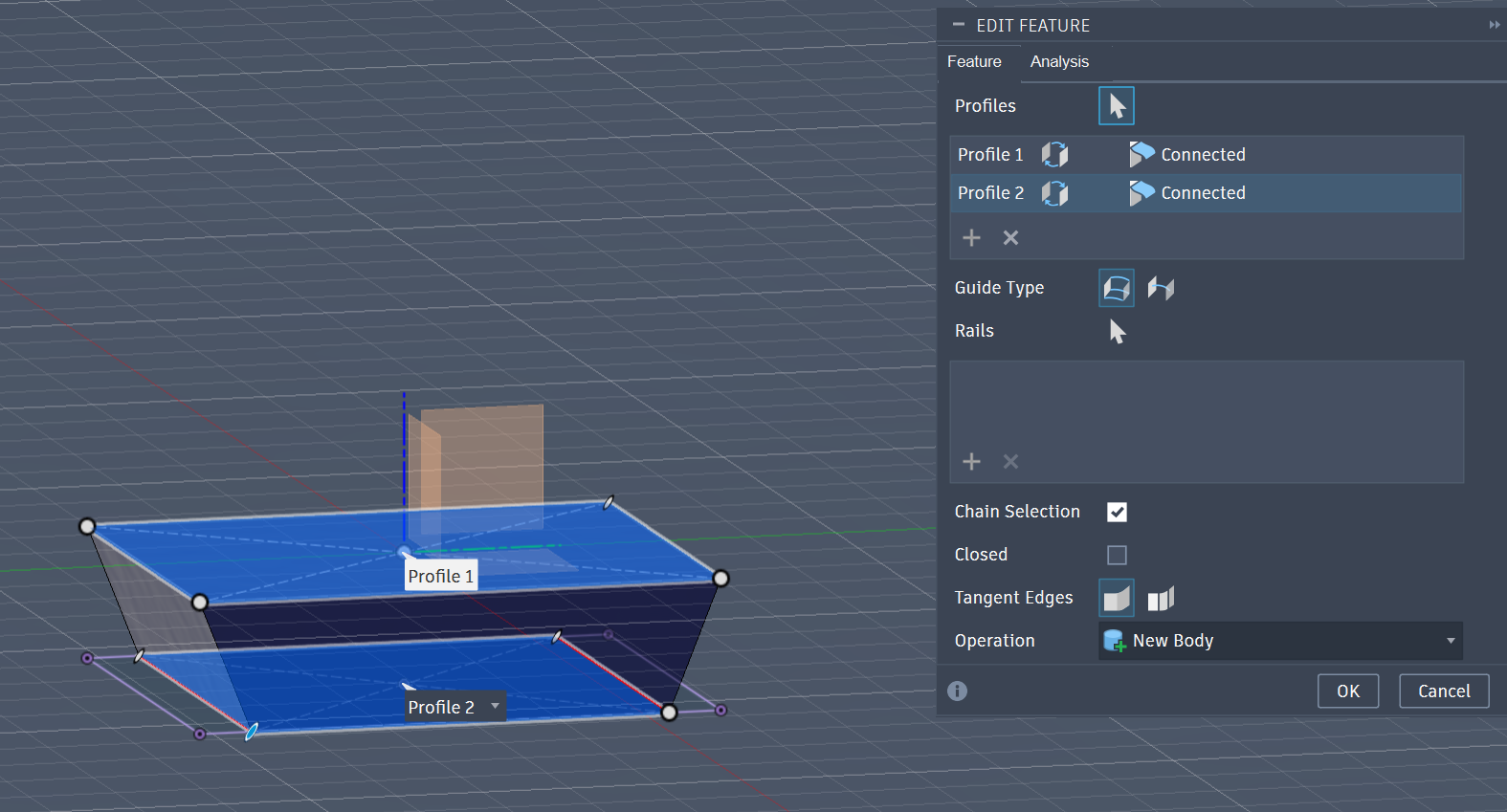Collapse the Edit Feature dialog with the minus icon
Viewport: 1507px width, 812px height.
click(959, 25)
